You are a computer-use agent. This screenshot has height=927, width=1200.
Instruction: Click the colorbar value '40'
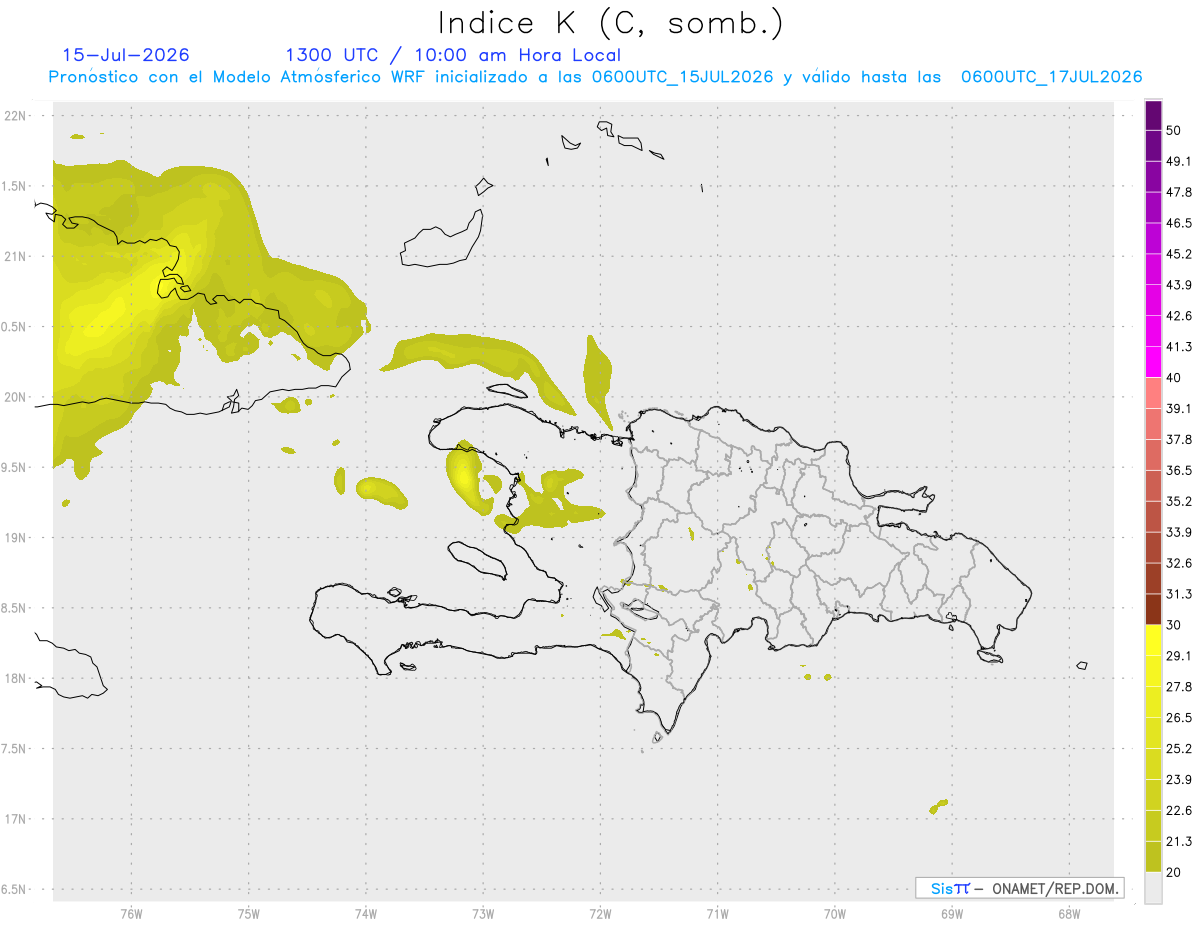click(1175, 378)
